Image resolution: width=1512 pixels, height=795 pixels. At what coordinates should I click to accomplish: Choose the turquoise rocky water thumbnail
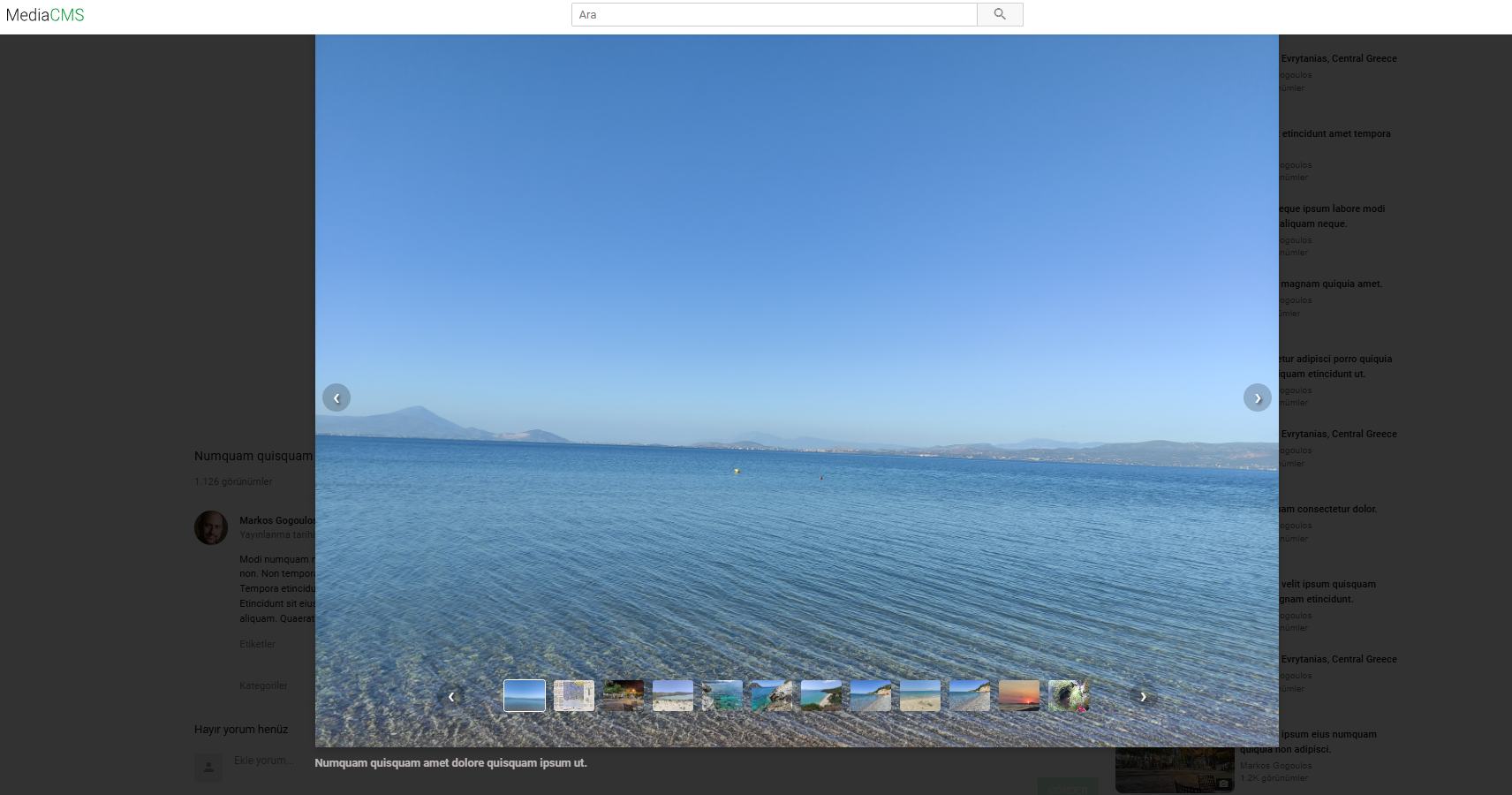coord(722,696)
